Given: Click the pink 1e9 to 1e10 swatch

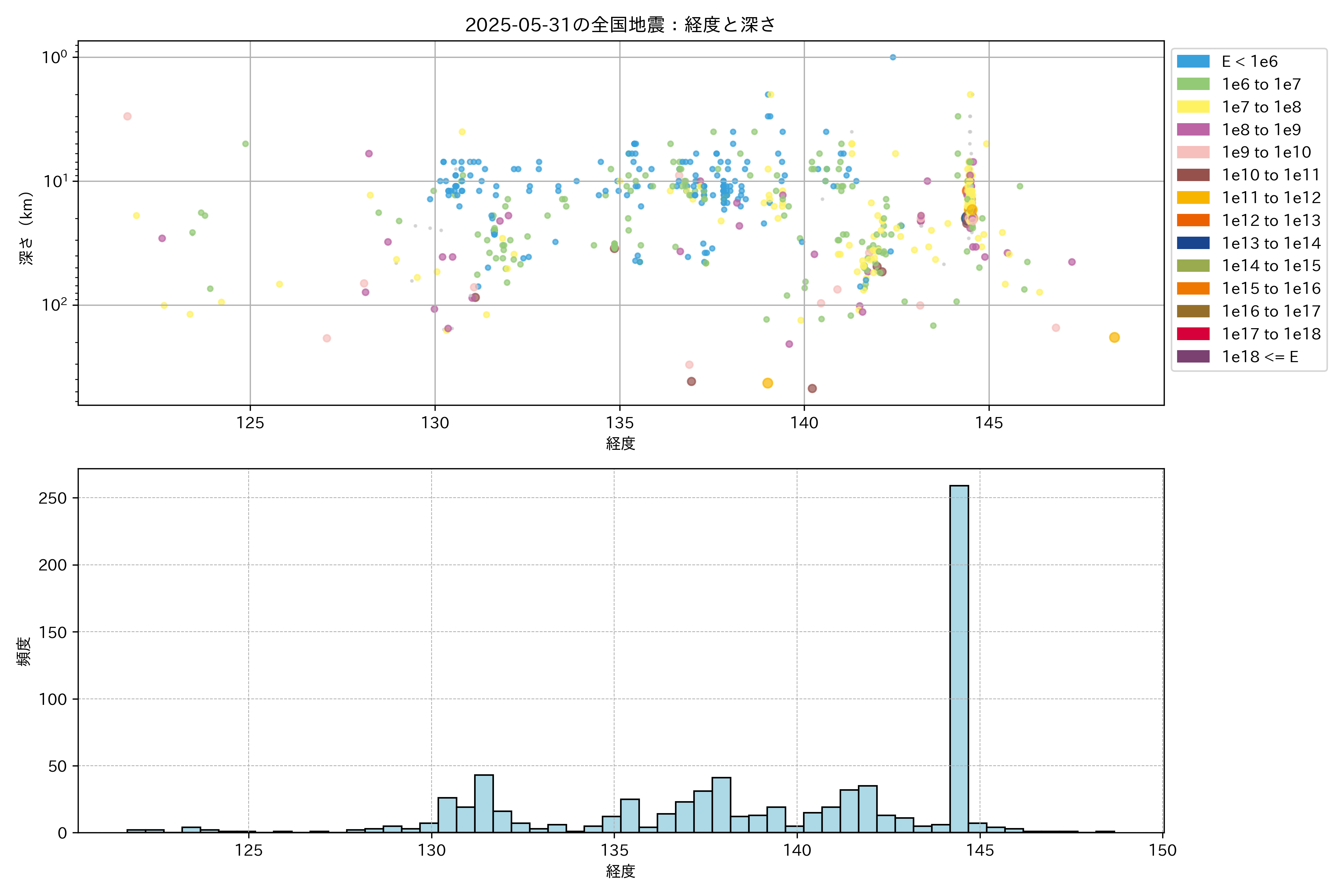Looking at the screenshot, I should [x=1192, y=152].
